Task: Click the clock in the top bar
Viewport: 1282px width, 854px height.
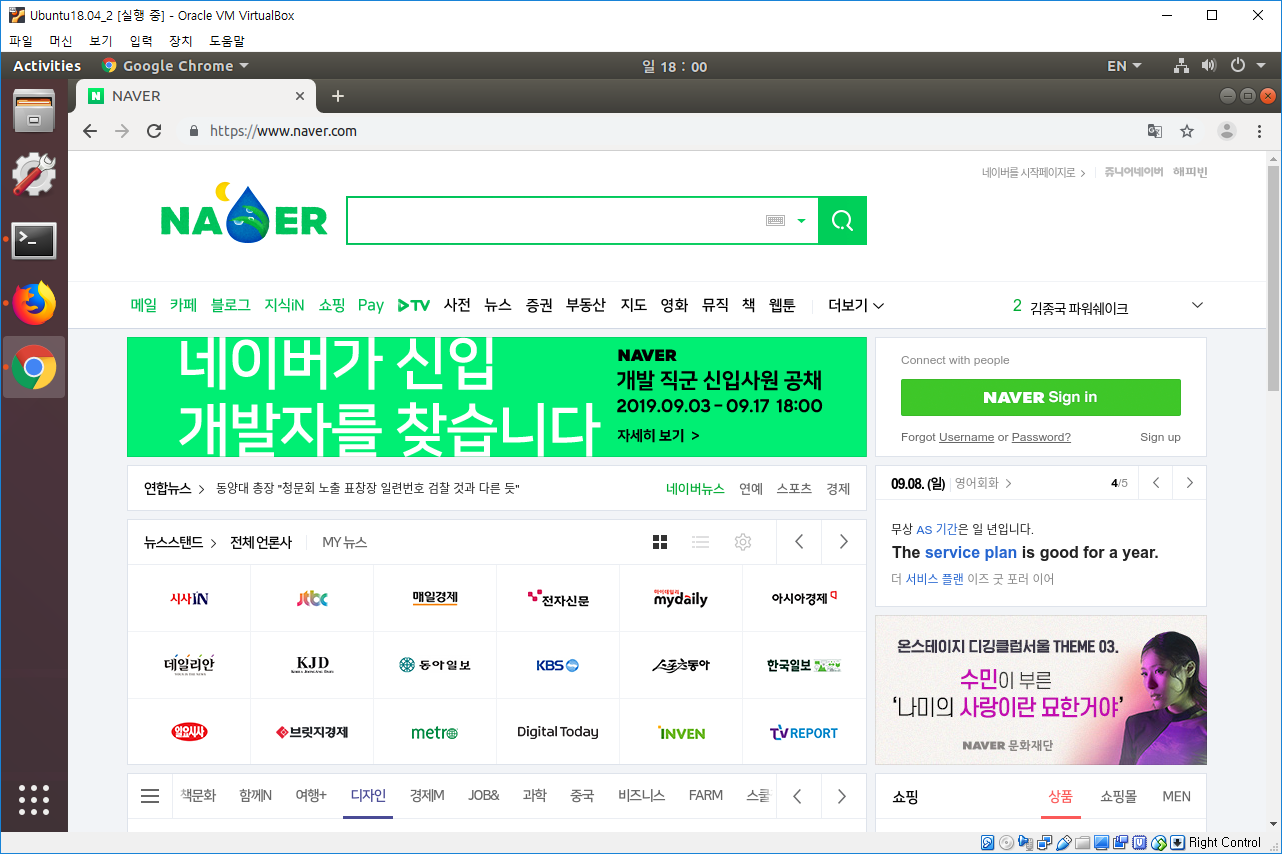Action: coord(674,66)
